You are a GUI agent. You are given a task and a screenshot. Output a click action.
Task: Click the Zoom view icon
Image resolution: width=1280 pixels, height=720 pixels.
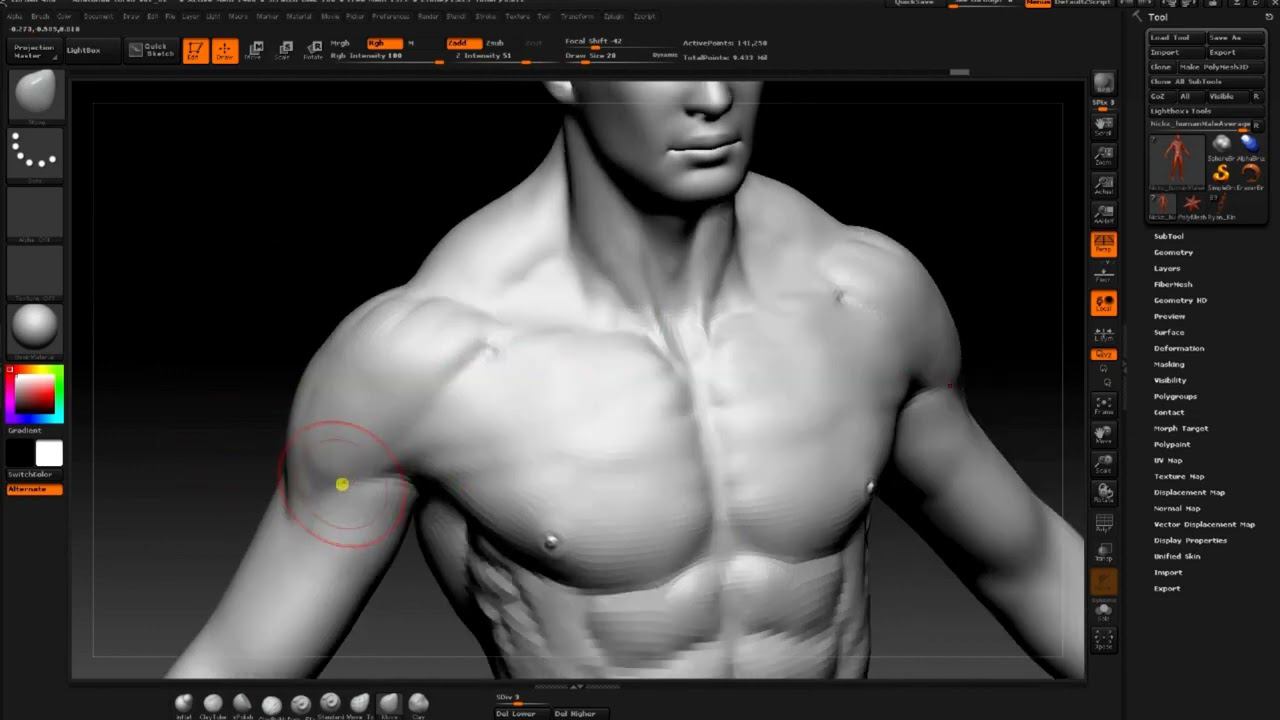click(x=1103, y=156)
